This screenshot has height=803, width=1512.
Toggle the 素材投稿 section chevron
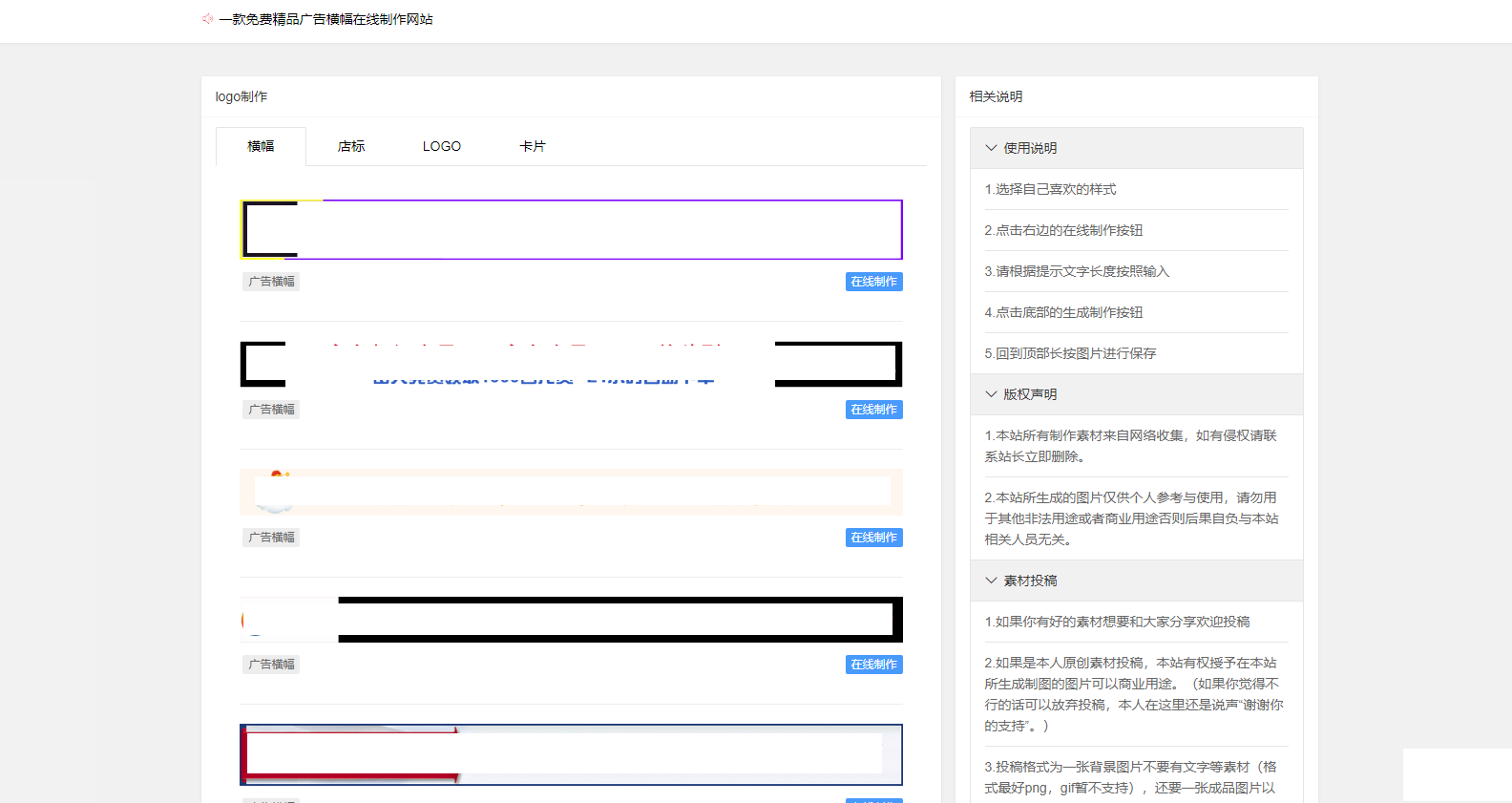pyautogui.click(x=991, y=581)
